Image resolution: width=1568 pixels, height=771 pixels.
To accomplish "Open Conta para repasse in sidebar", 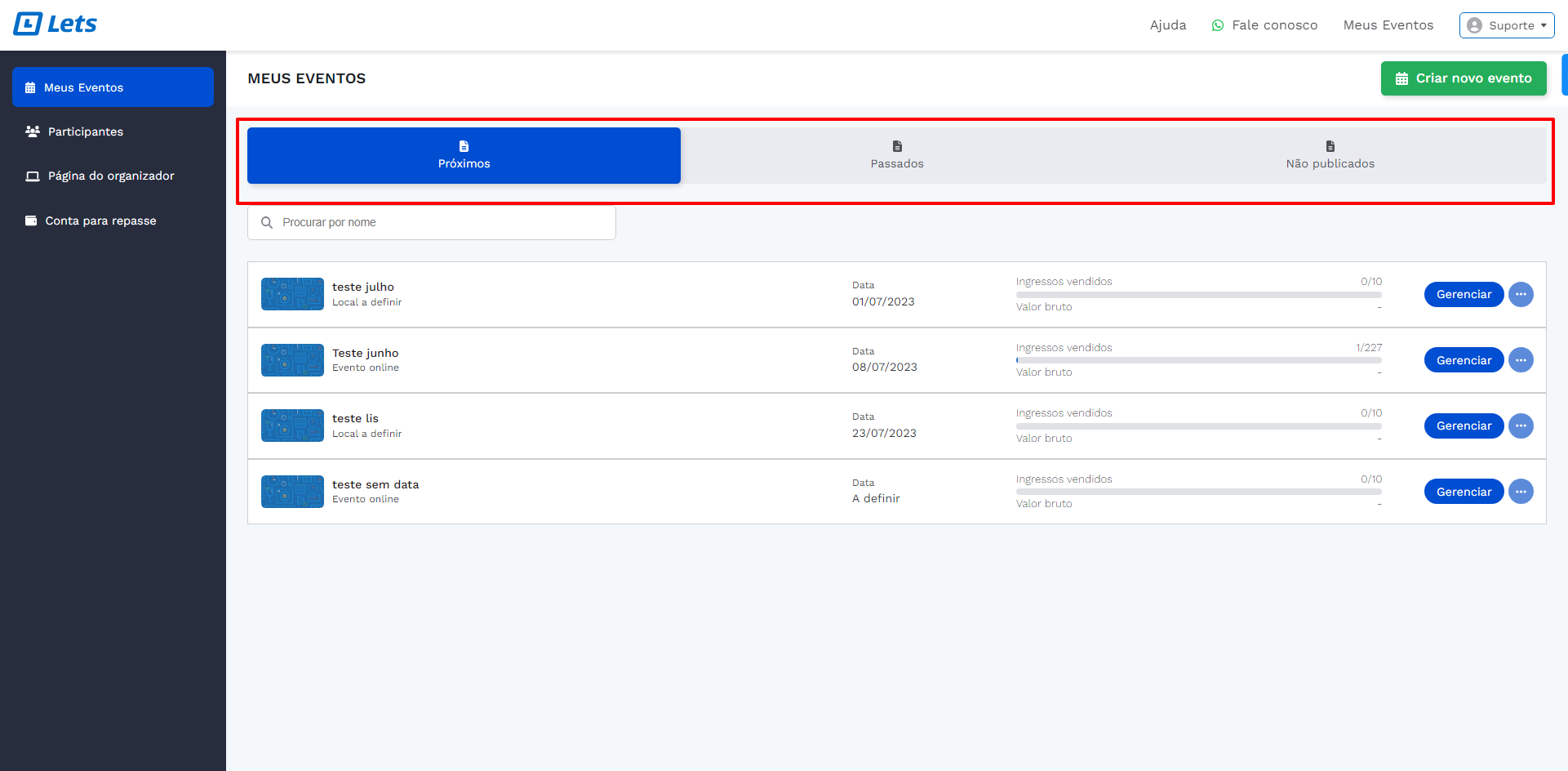I will coord(100,221).
